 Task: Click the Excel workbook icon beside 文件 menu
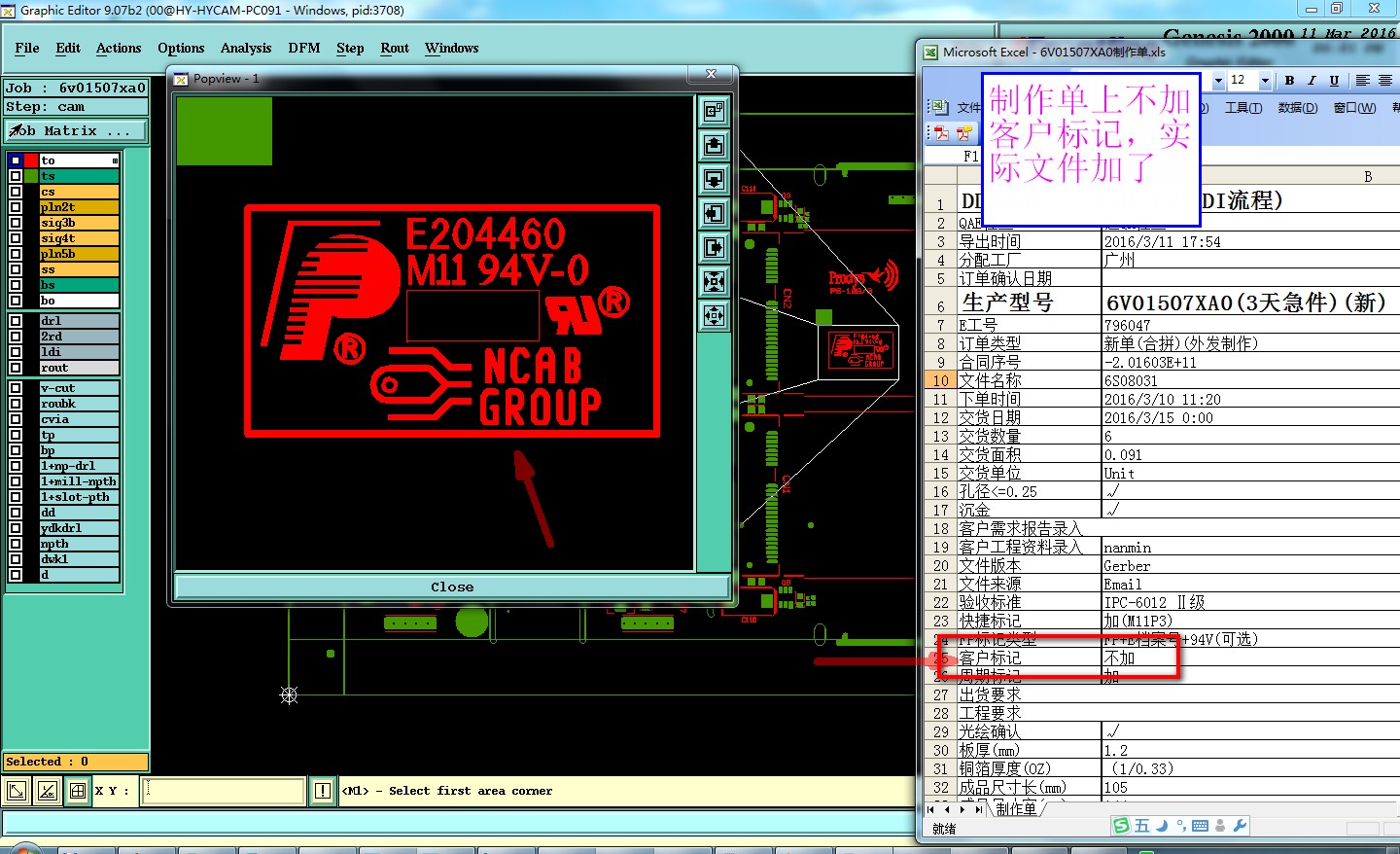pyautogui.click(x=939, y=107)
